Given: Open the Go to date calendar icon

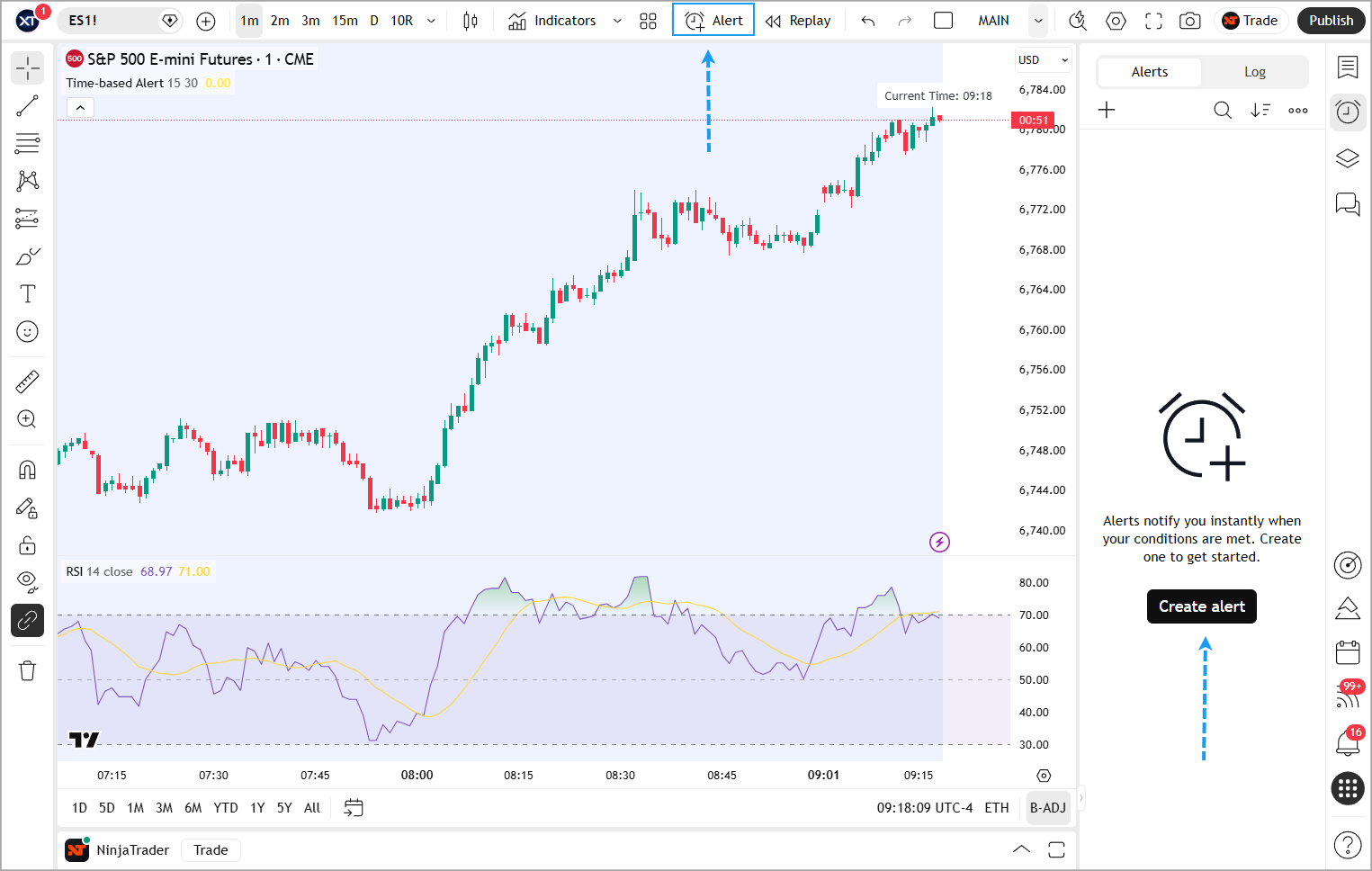Looking at the screenshot, I should click(354, 808).
